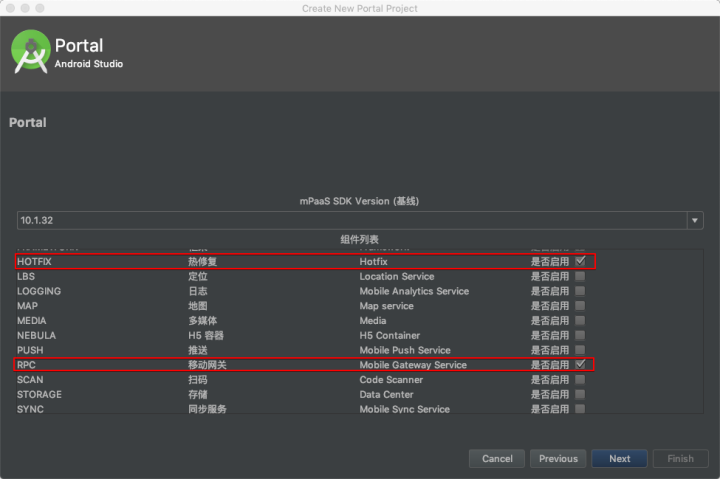Enable the LOGGING Mobile Analytics Service checkbox
The image size is (720, 479).
(x=580, y=291)
